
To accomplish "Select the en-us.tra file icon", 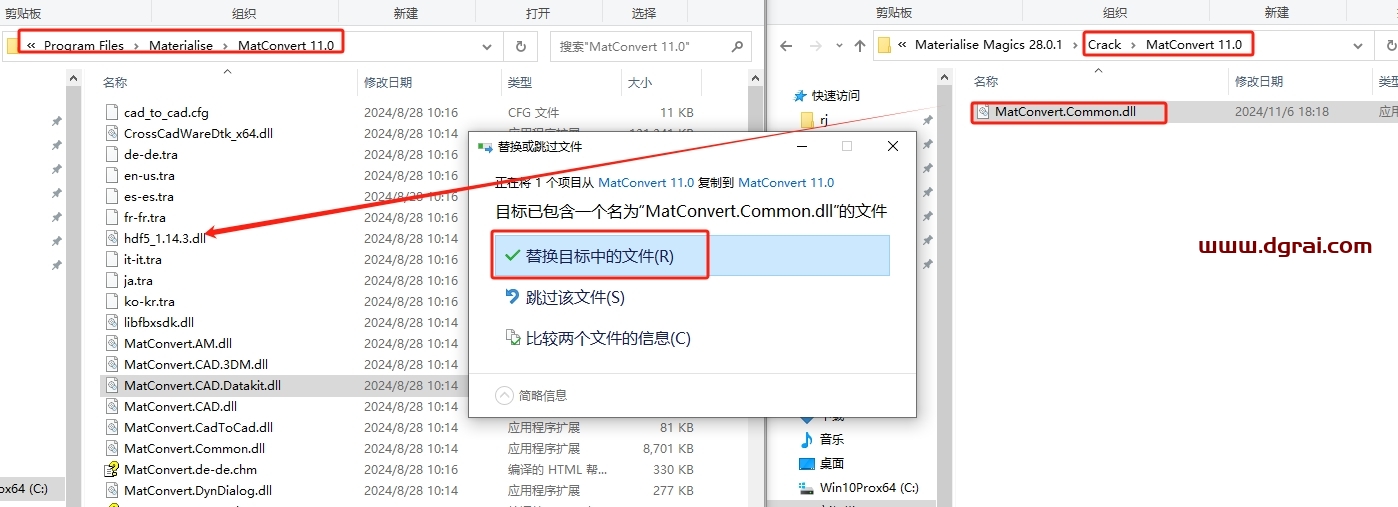I will [x=112, y=175].
